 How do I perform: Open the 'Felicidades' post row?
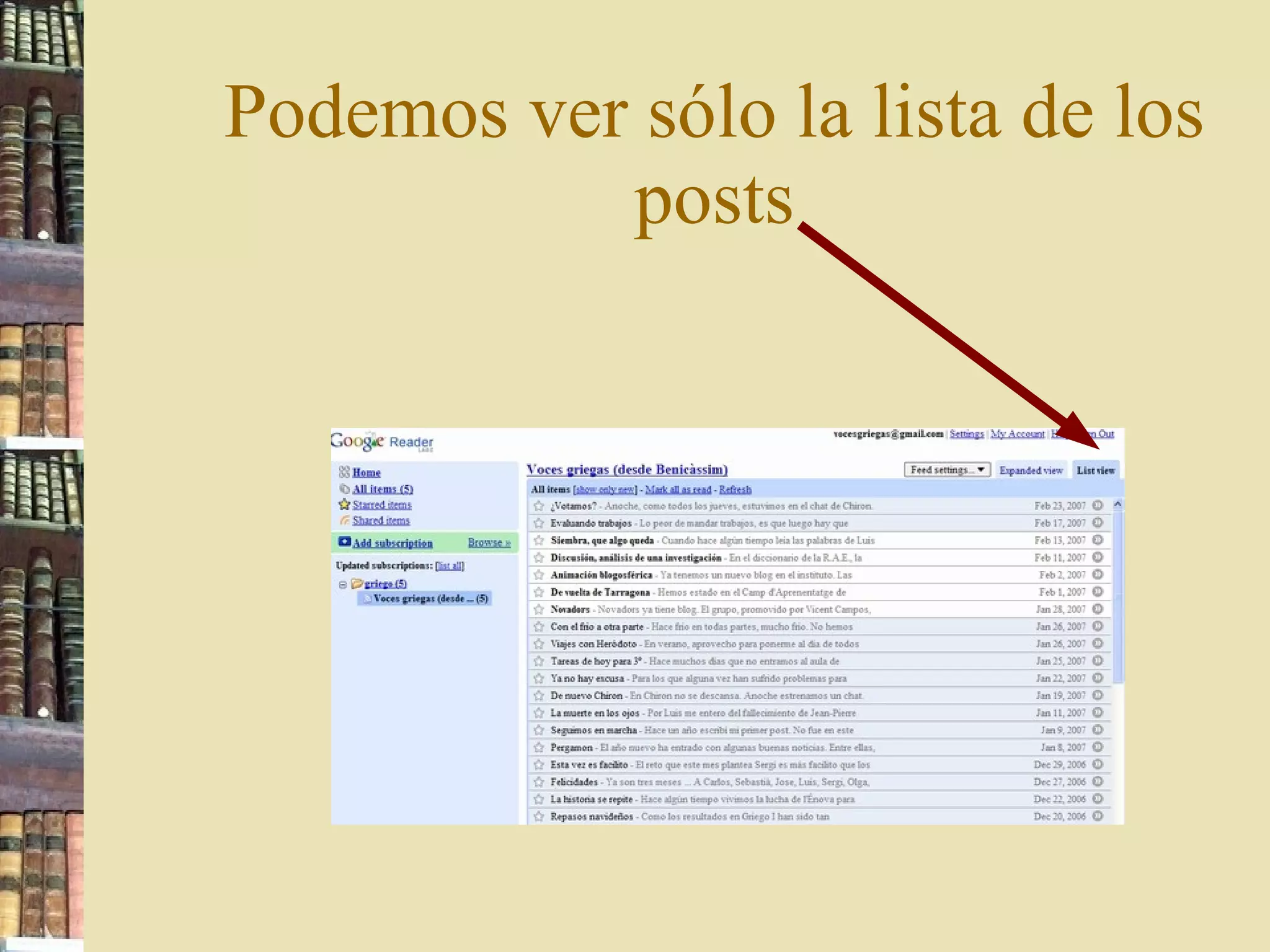click(x=819, y=782)
